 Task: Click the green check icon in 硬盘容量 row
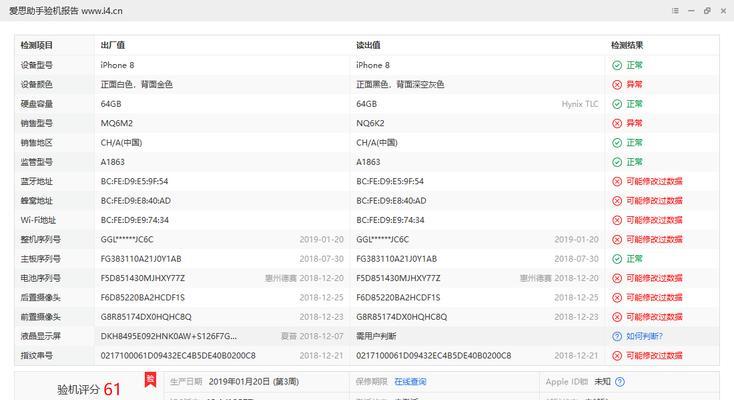617,104
